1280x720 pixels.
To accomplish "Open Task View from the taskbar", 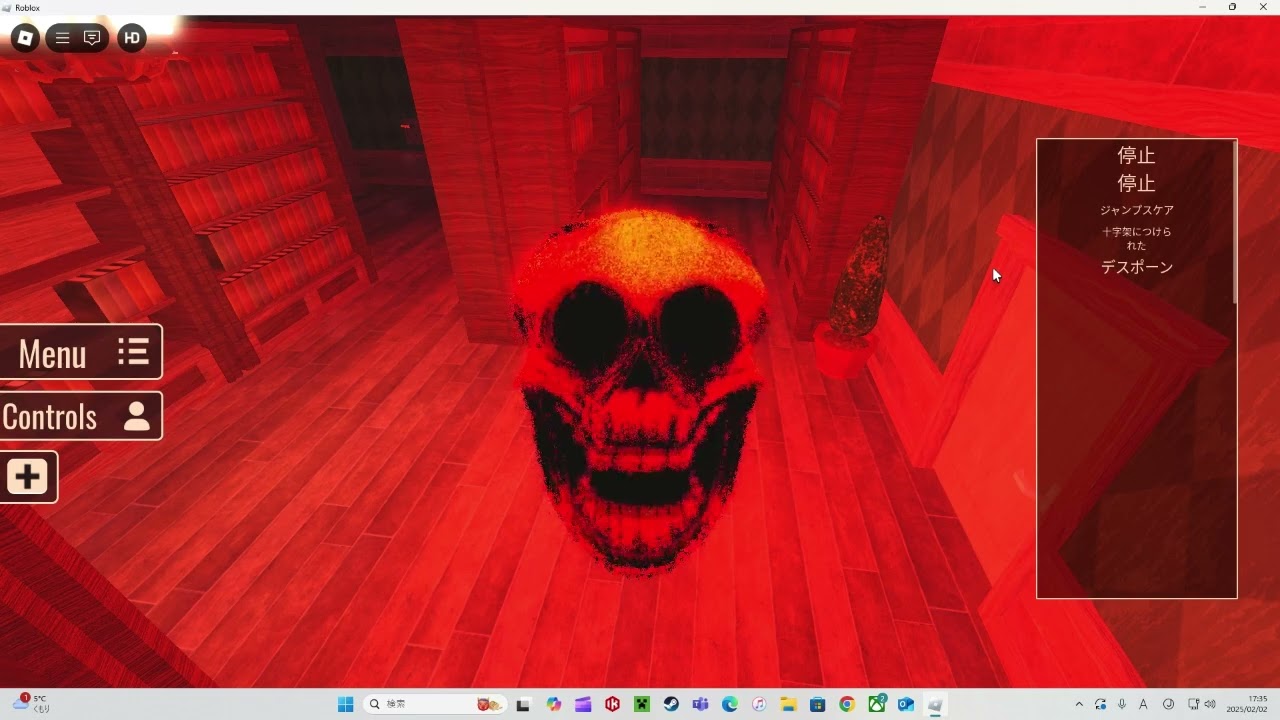I will [x=523, y=704].
